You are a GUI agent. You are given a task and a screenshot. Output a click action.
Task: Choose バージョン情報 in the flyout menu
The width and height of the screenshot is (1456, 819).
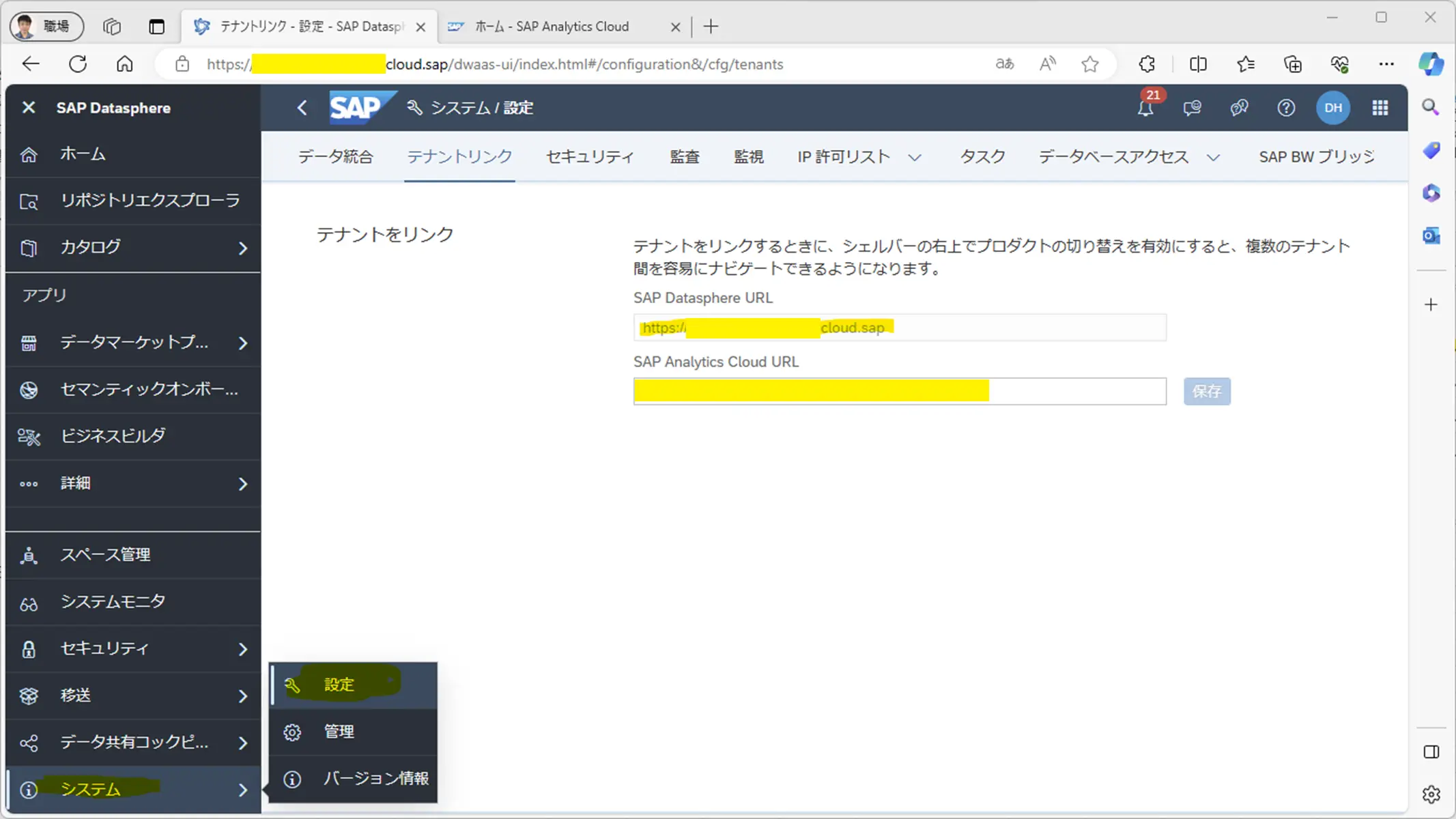(x=353, y=779)
